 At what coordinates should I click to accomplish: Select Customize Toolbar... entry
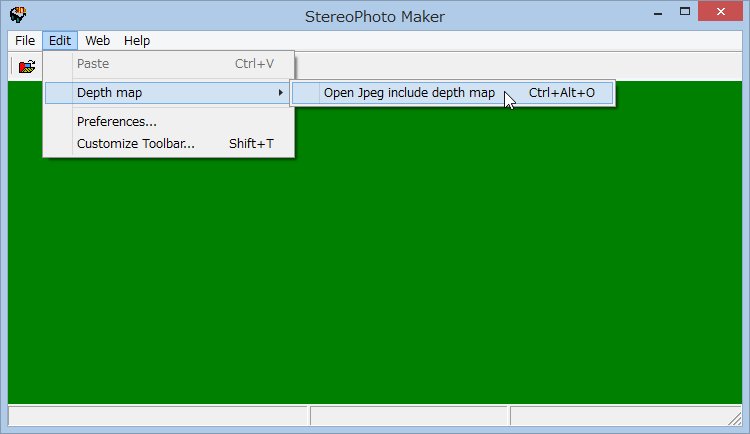[x=135, y=144]
